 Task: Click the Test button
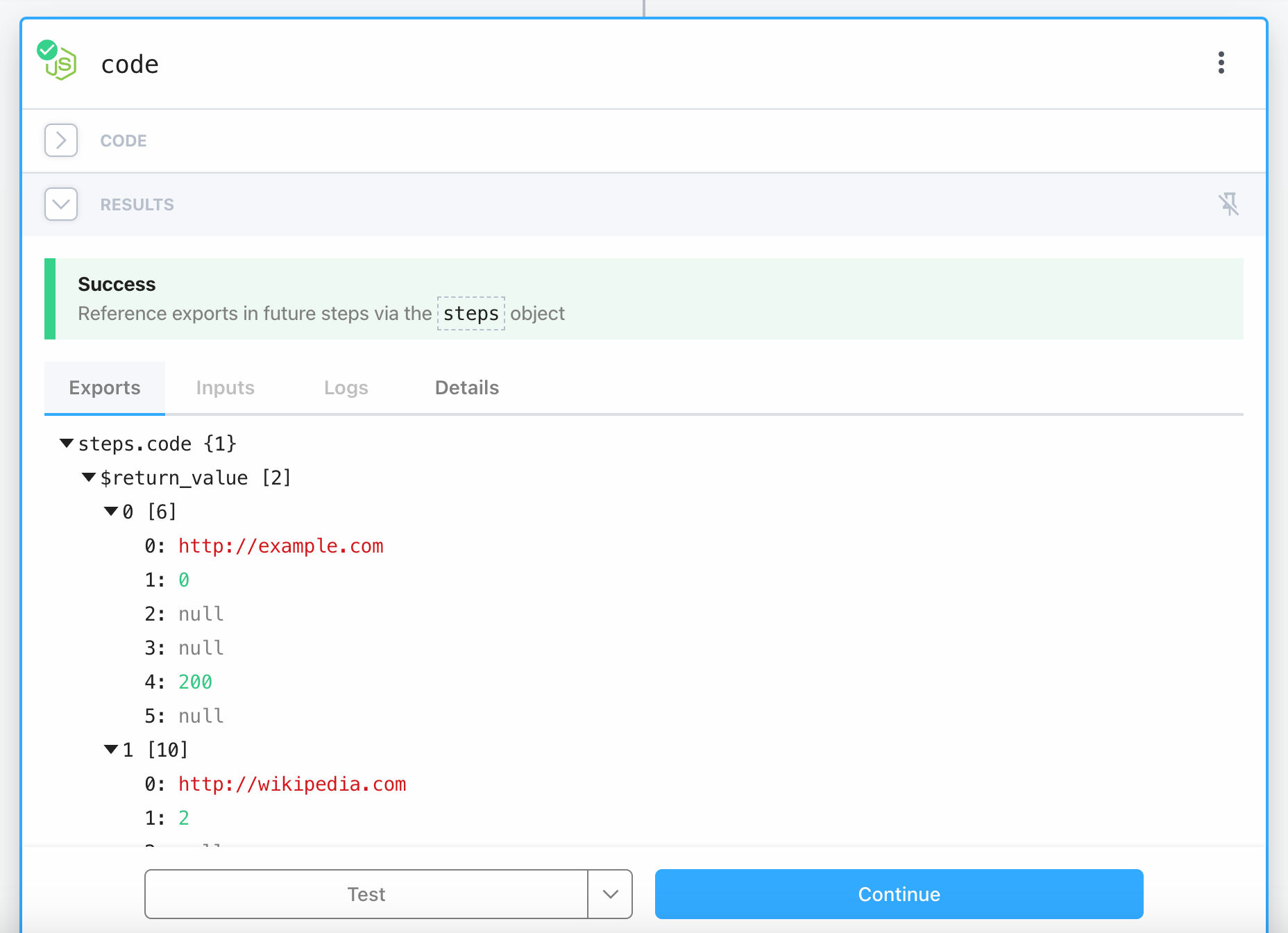coord(366,894)
